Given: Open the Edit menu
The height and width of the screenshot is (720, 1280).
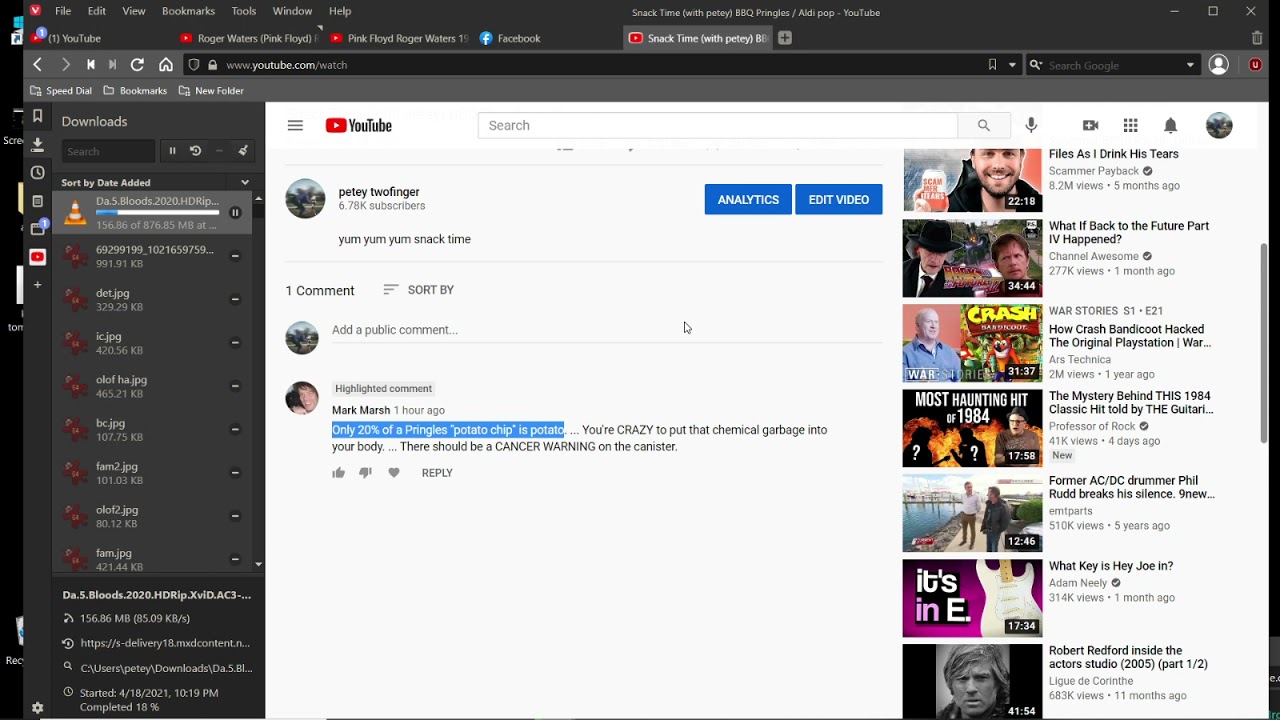Looking at the screenshot, I should point(97,11).
